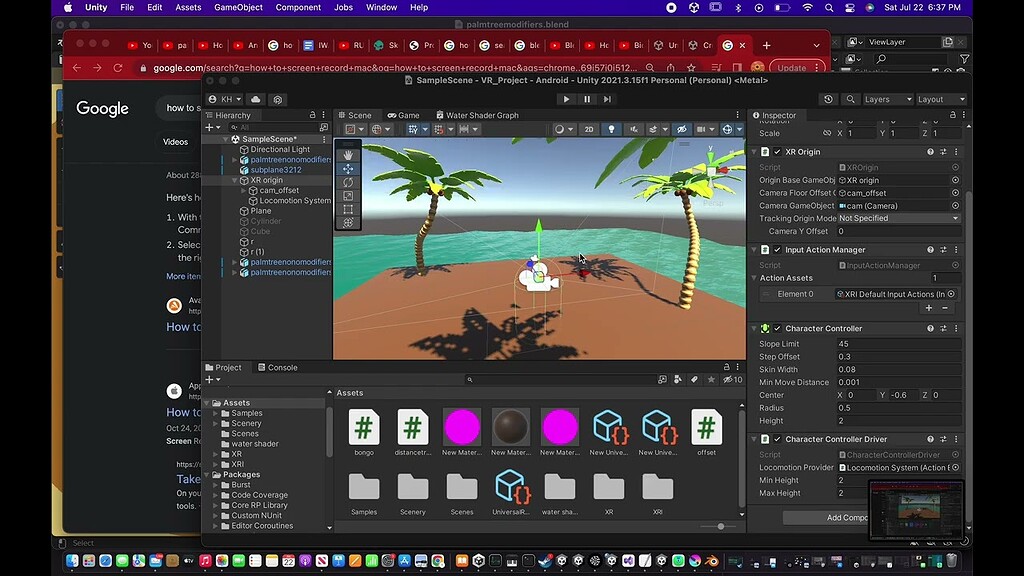Image resolution: width=1024 pixels, height=576 pixels.
Task: Open the Tracking Origin Mode dropdown
Action: (x=897, y=218)
